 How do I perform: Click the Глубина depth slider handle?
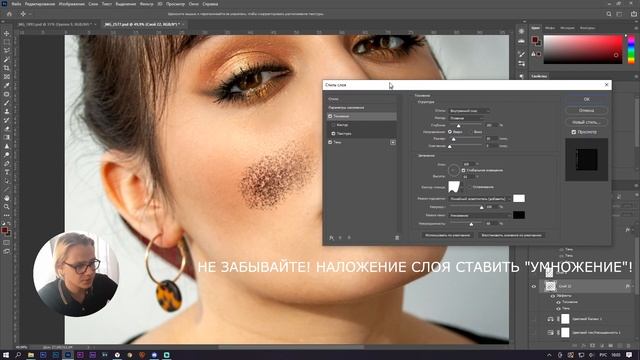click(x=458, y=126)
